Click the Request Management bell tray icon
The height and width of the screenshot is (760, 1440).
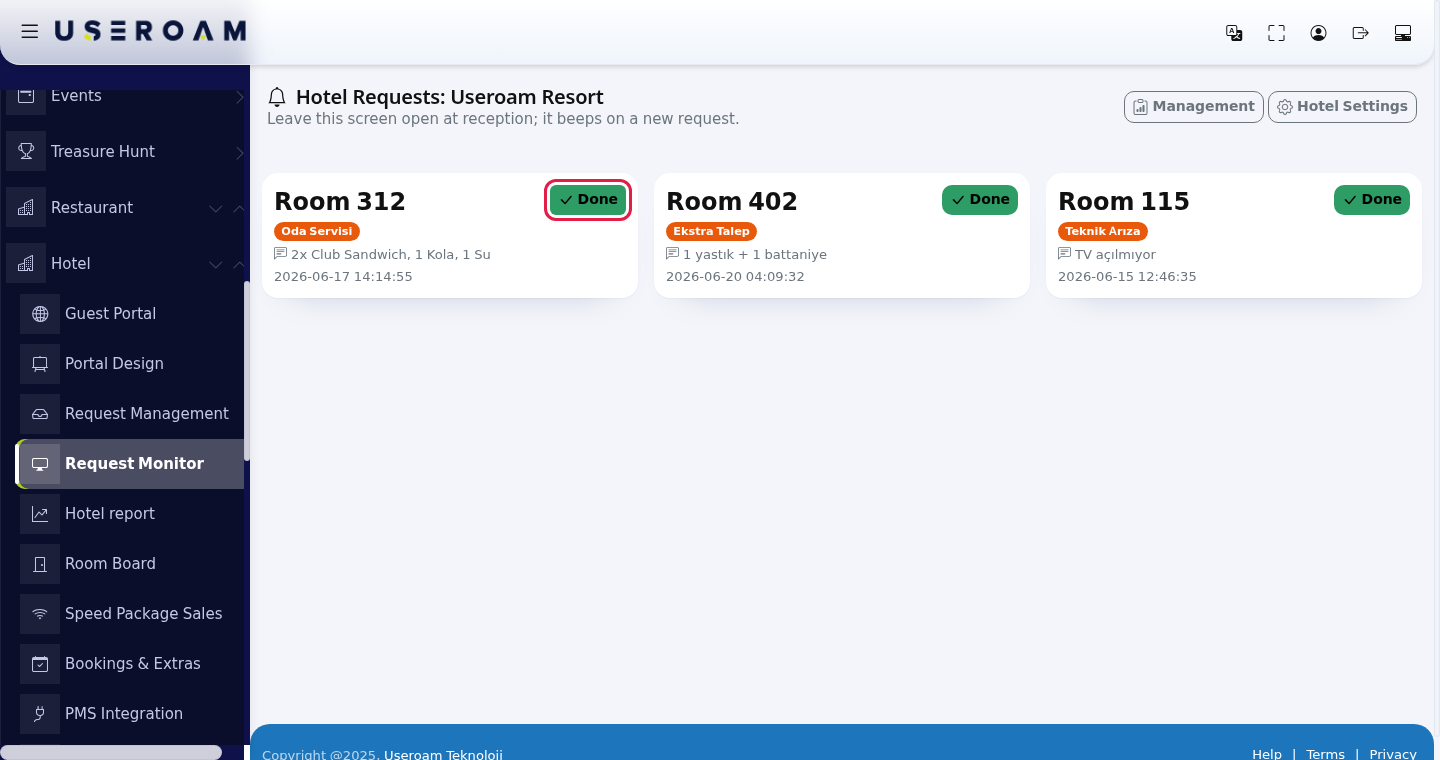tap(40, 414)
